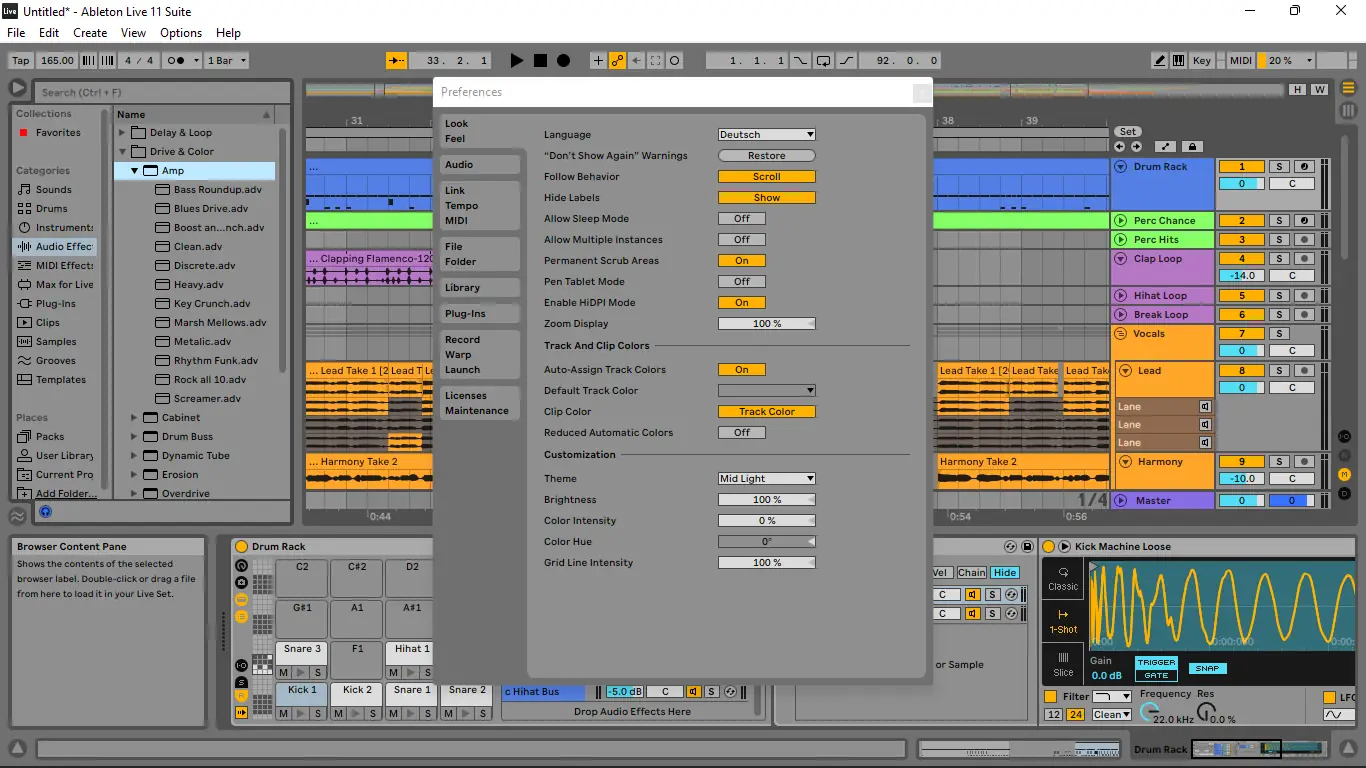
Task: Toggle the Loop switch in the transport bar
Action: pos(823,61)
